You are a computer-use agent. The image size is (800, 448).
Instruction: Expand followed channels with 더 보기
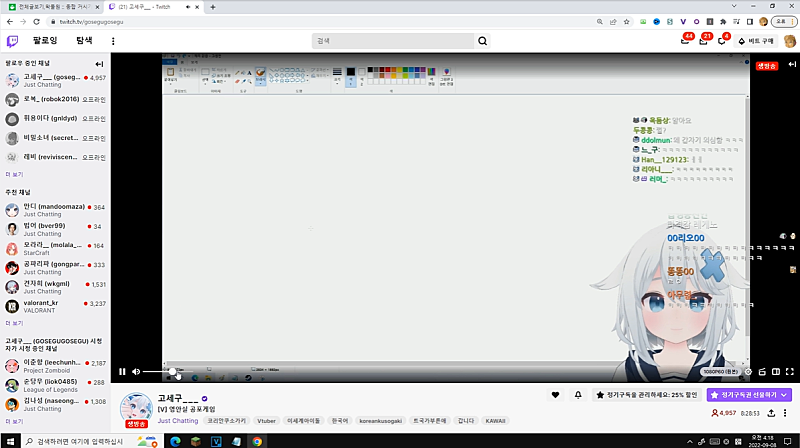14,175
